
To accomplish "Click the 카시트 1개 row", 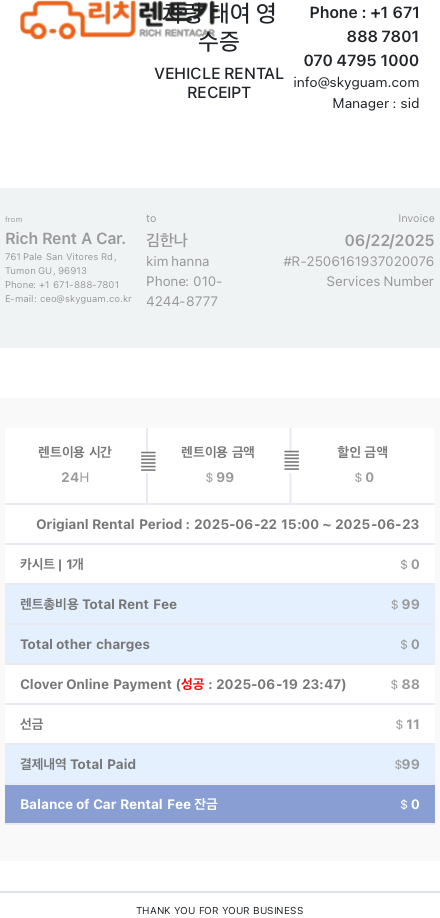I will [220, 564].
